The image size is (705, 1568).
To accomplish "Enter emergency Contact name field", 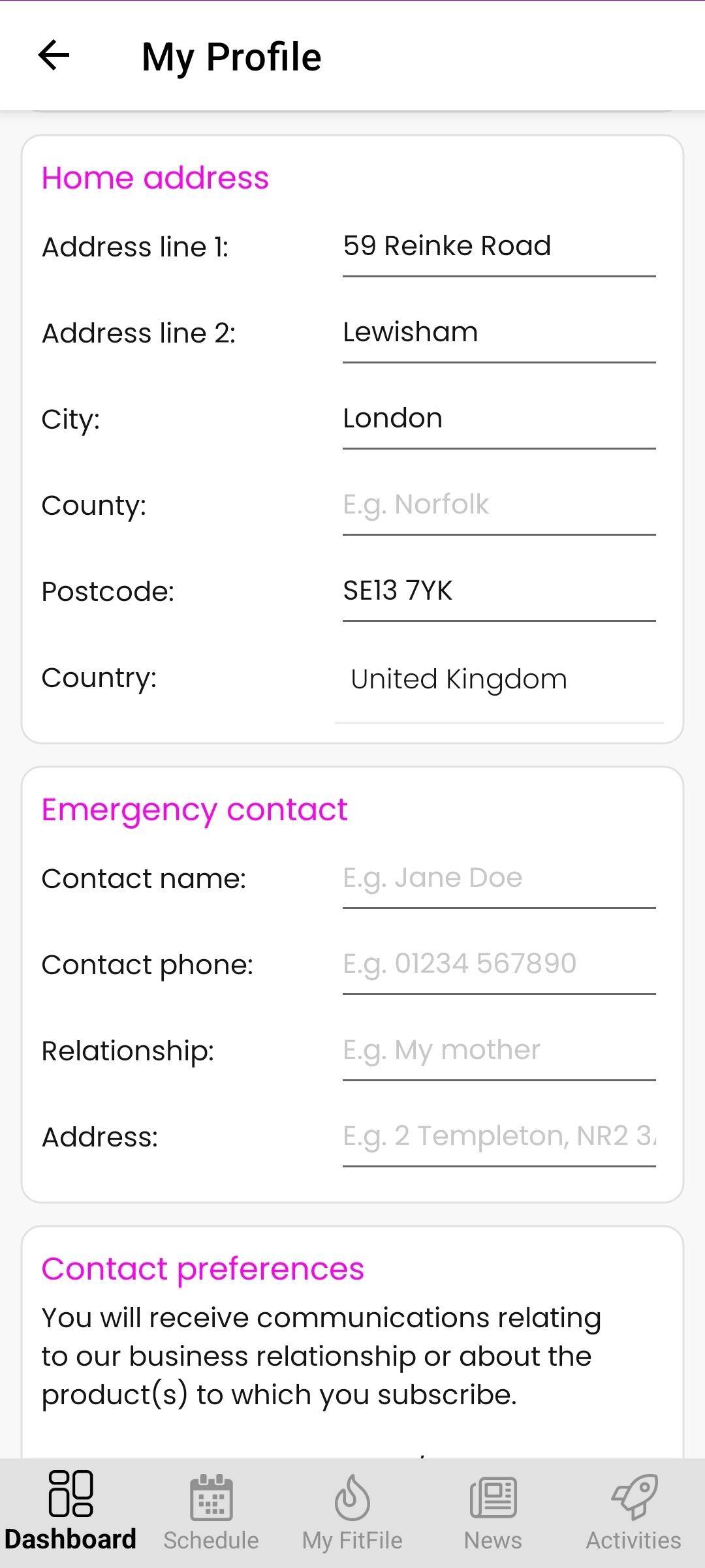I will pyautogui.click(x=499, y=878).
